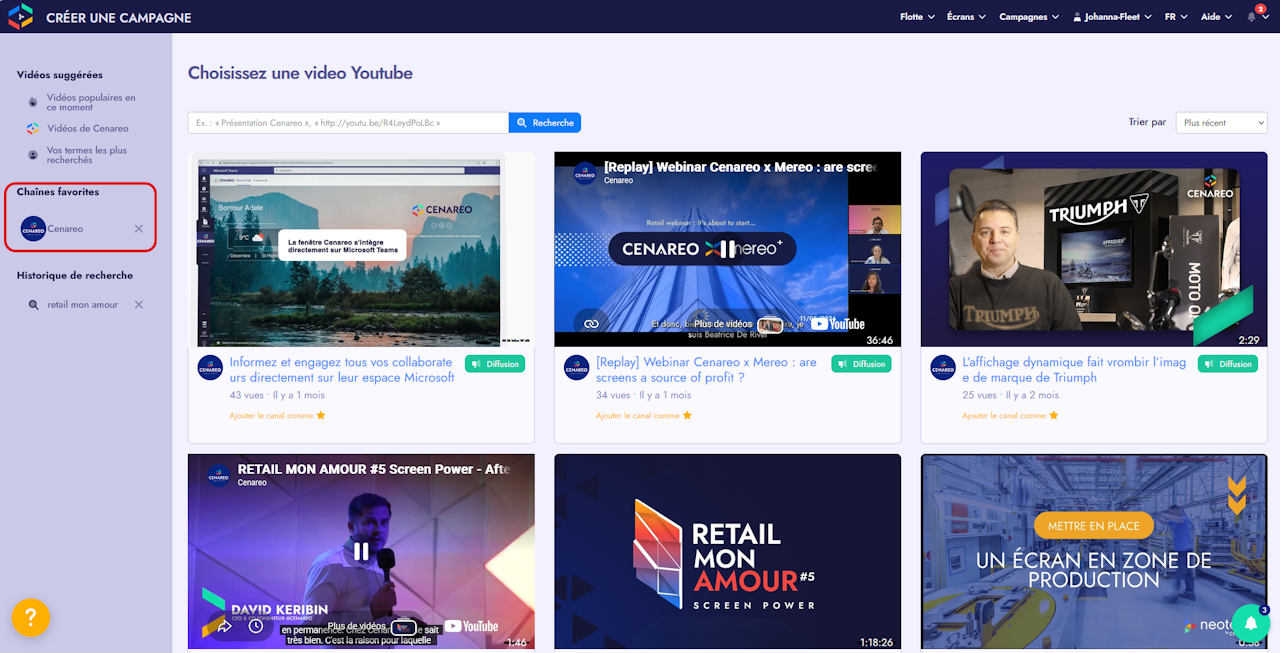The image size is (1280, 653).
Task: Click watch later clock on Retail Mon Amour video
Action: pyautogui.click(x=256, y=626)
